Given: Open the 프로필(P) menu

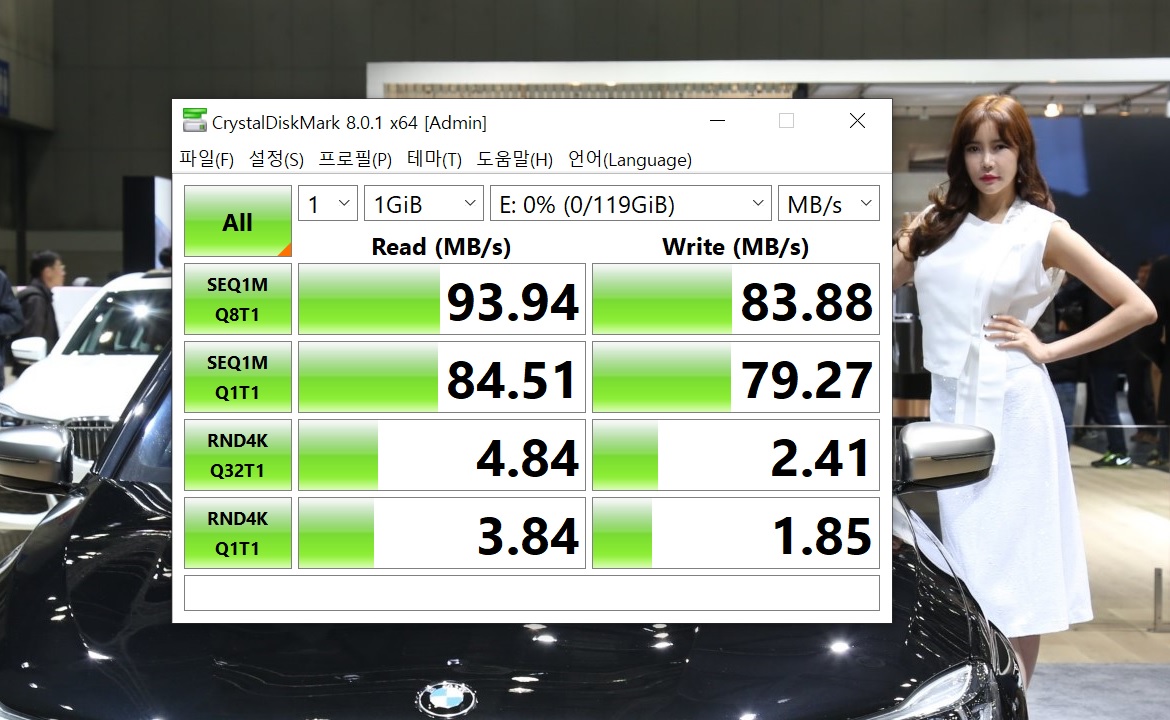Looking at the screenshot, I should click(355, 159).
